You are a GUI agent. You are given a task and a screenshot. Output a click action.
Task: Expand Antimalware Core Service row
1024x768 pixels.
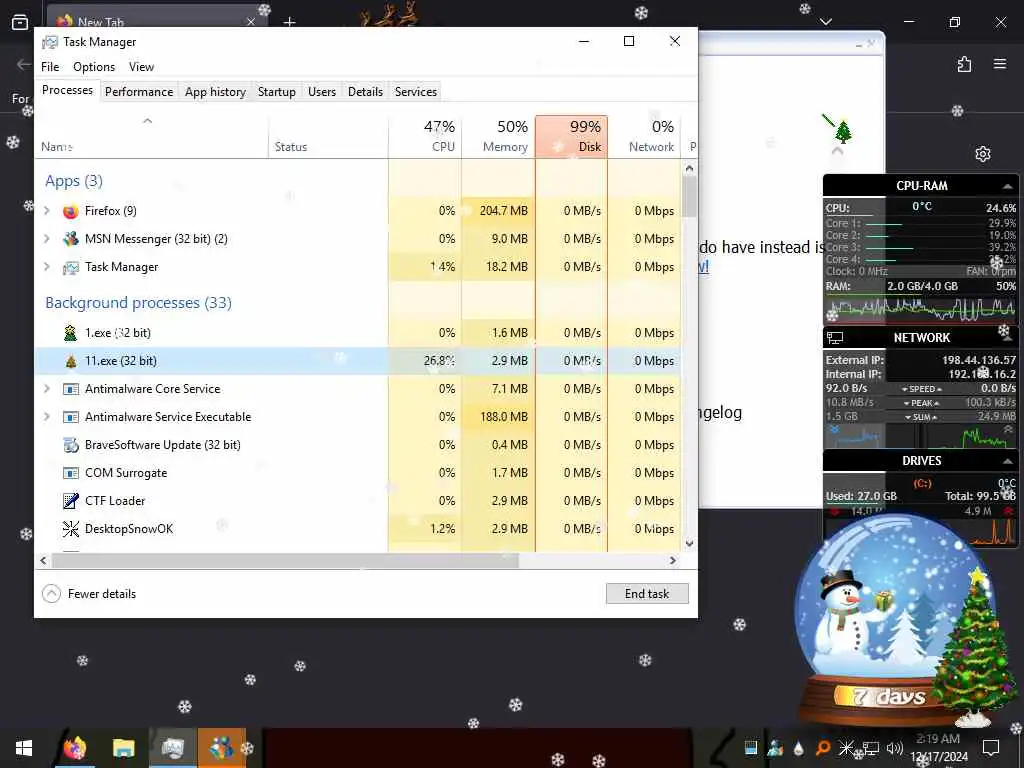pyautogui.click(x=47, y=389)
